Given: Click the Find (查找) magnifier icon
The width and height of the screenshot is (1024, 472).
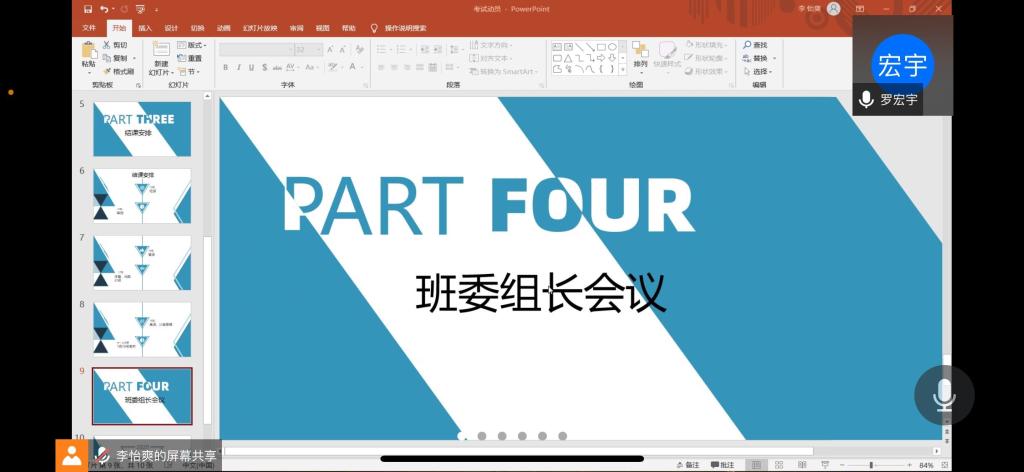Looking at the screenshot, I should 747,45.
